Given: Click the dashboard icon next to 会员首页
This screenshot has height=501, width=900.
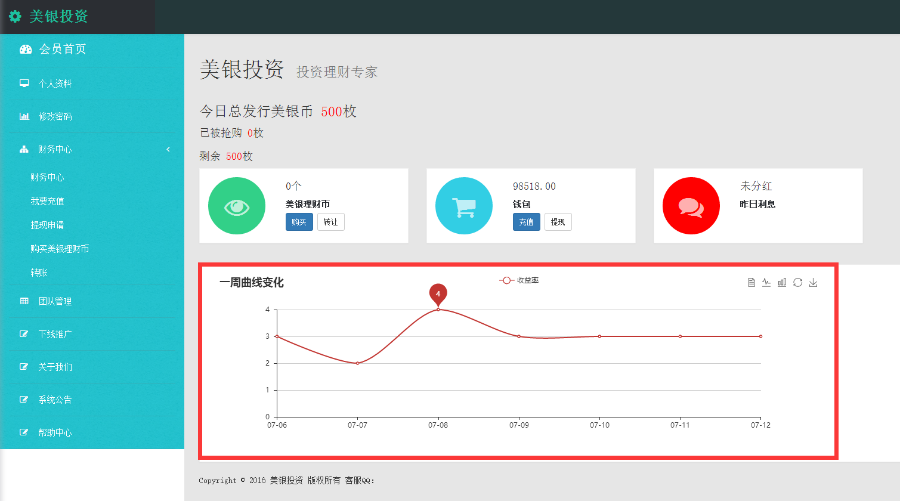Looking at the screenshot, I should click(25, 49).
